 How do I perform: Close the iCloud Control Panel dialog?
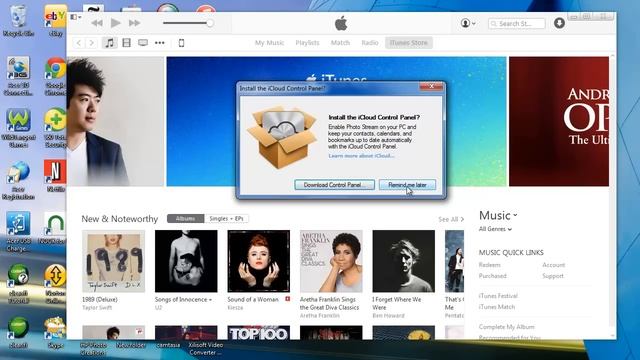(x=431, y=86)
